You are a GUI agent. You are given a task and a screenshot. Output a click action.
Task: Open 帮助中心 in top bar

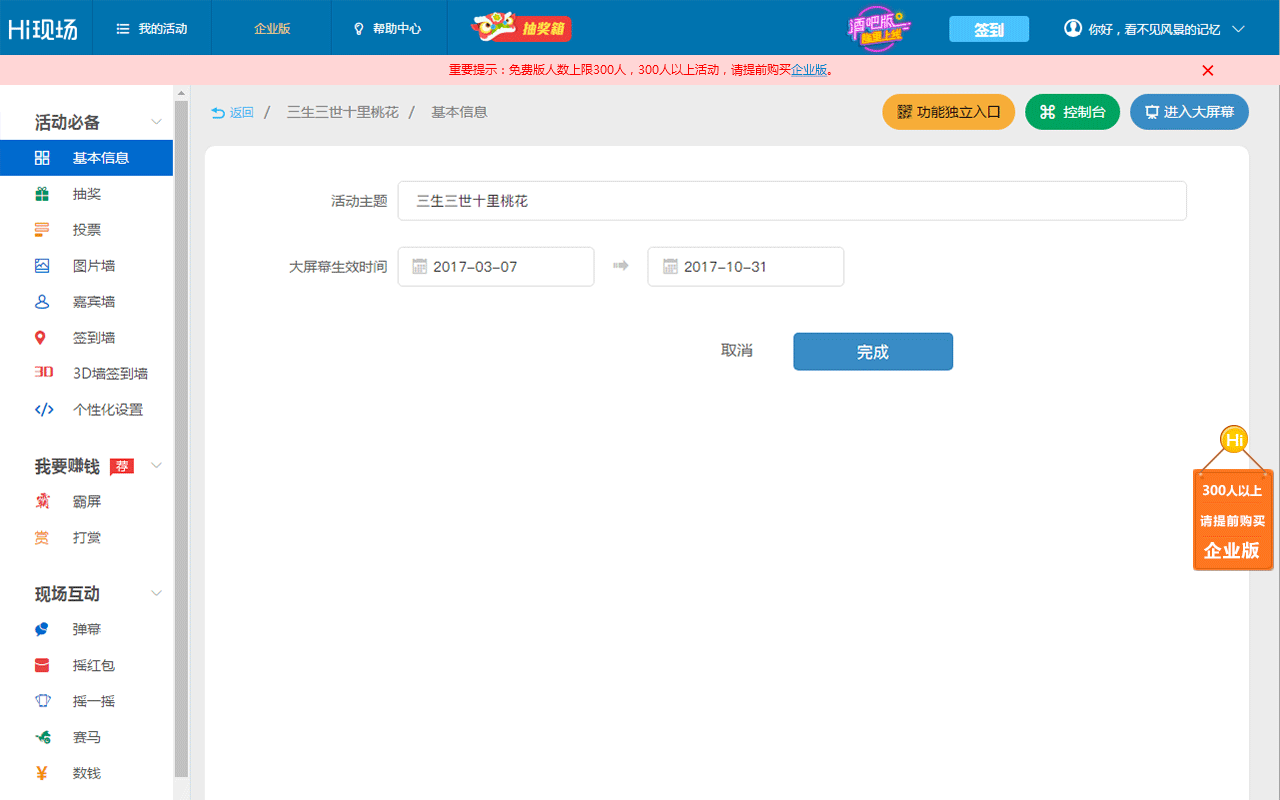click(388, 29)
